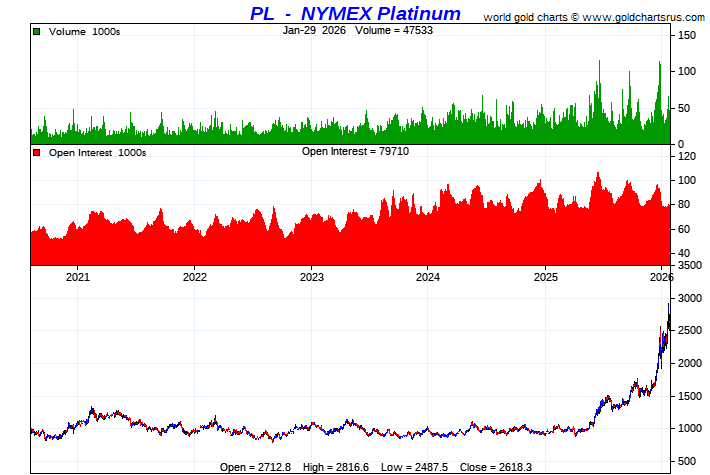Click the 1500 tick on the price axis

click(x=690, y=396)
